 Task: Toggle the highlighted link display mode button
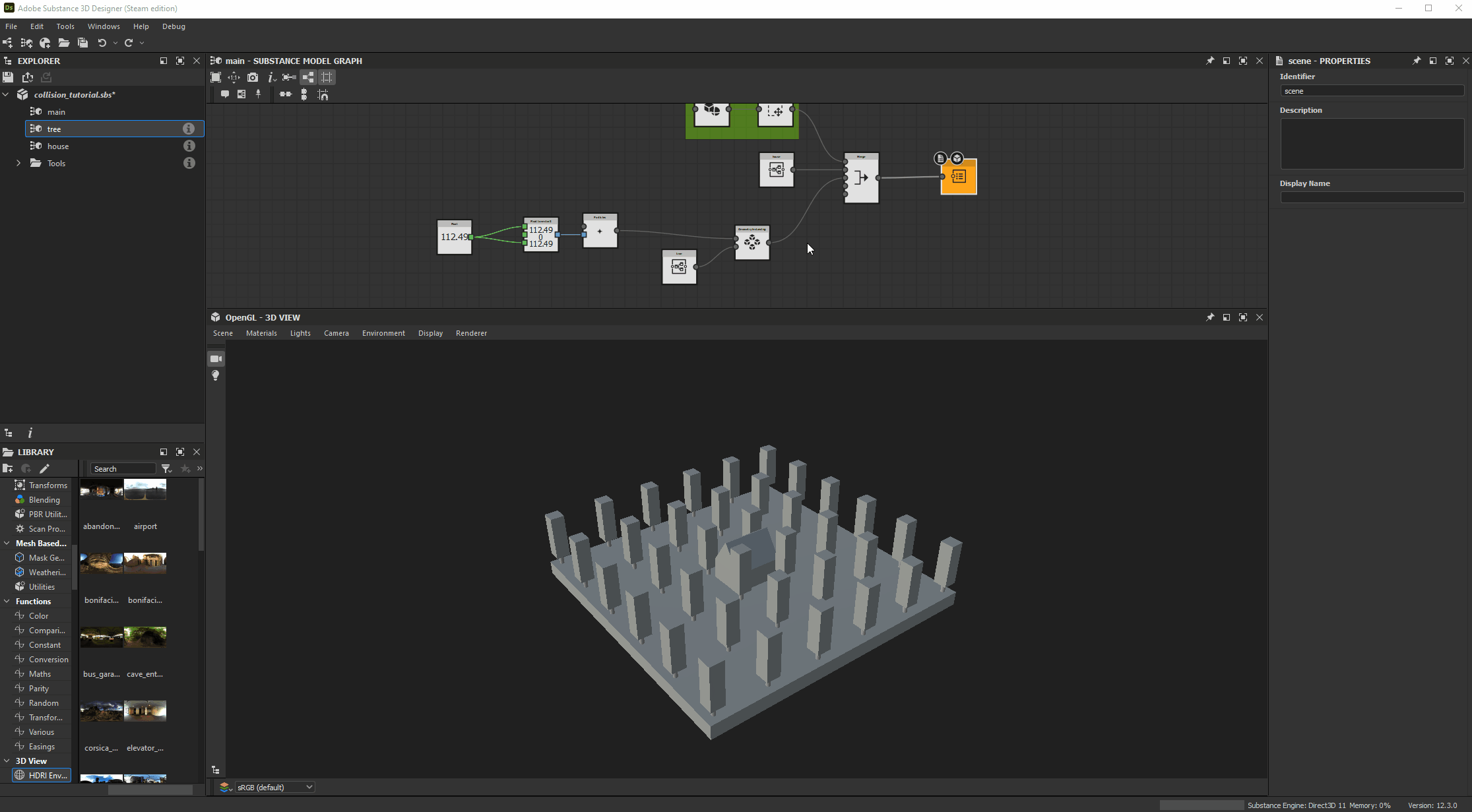tap(308, 77)
